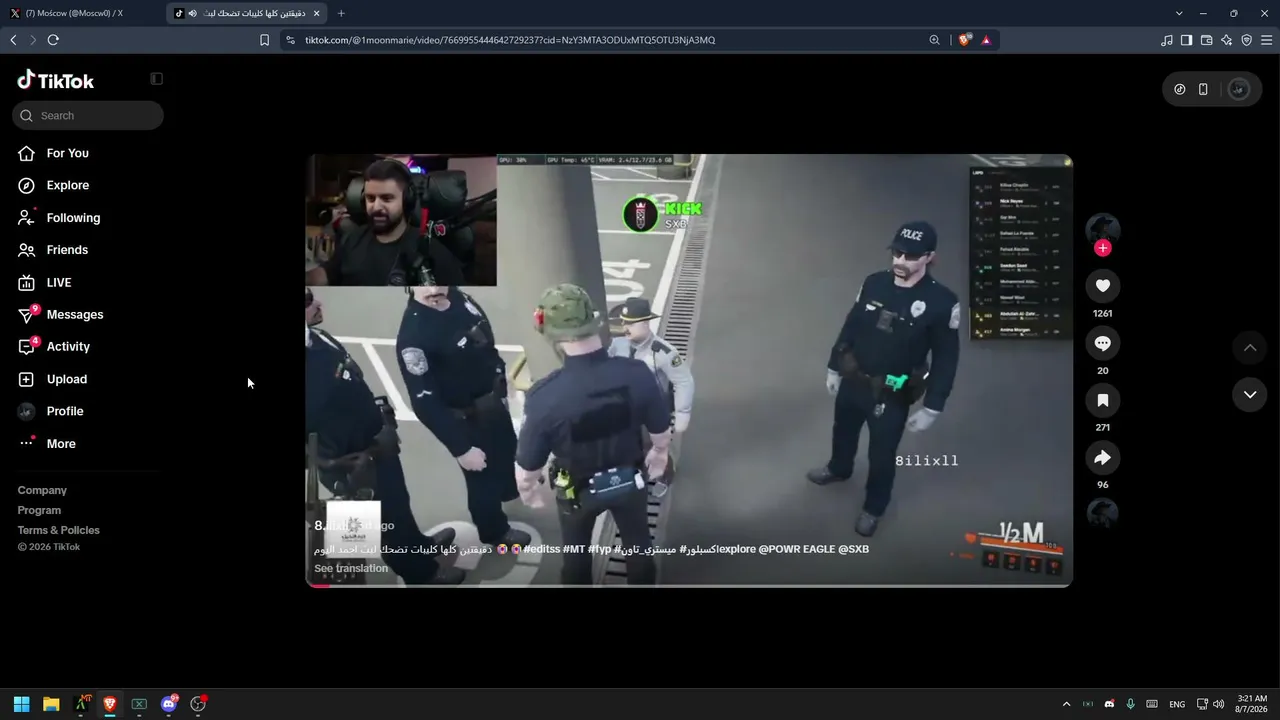This screenshot has width=1280, height=720.
Task: Open the sound disc below the share button
Action: (x=1103, y=514)
